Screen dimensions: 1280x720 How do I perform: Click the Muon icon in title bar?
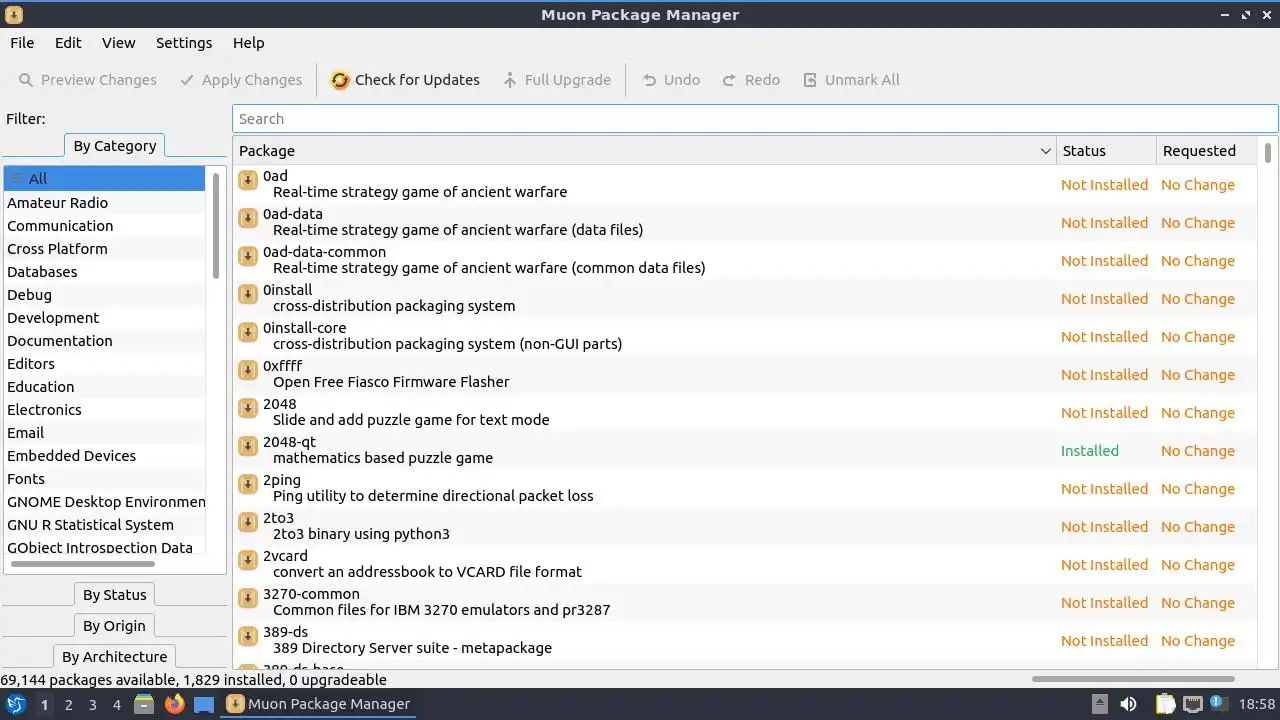click(x=13, y=14)
